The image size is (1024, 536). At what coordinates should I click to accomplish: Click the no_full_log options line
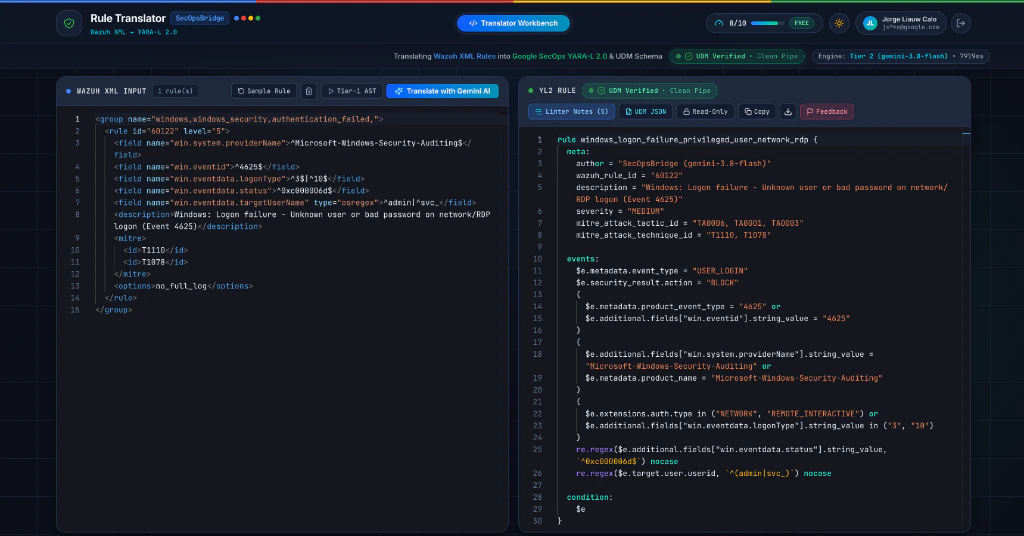click(x=184, y=286)
